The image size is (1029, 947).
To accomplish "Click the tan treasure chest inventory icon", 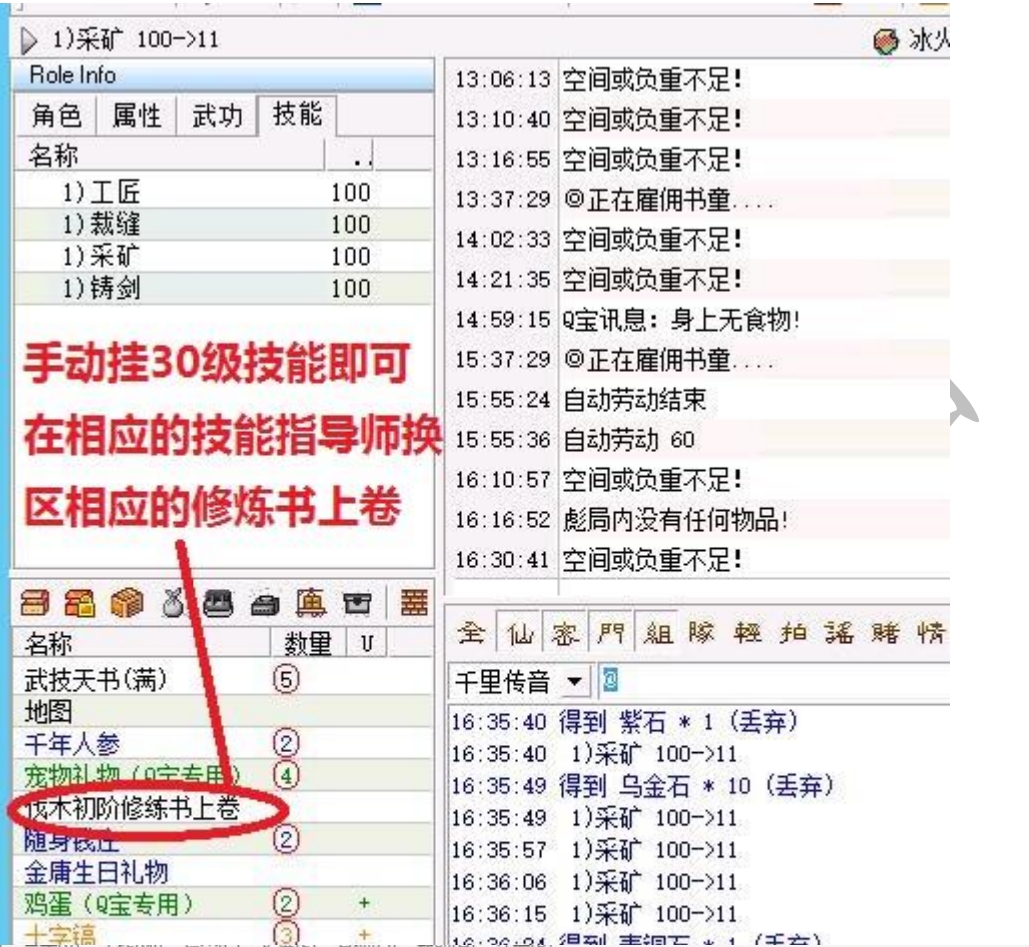I will [x=37, y=604].
